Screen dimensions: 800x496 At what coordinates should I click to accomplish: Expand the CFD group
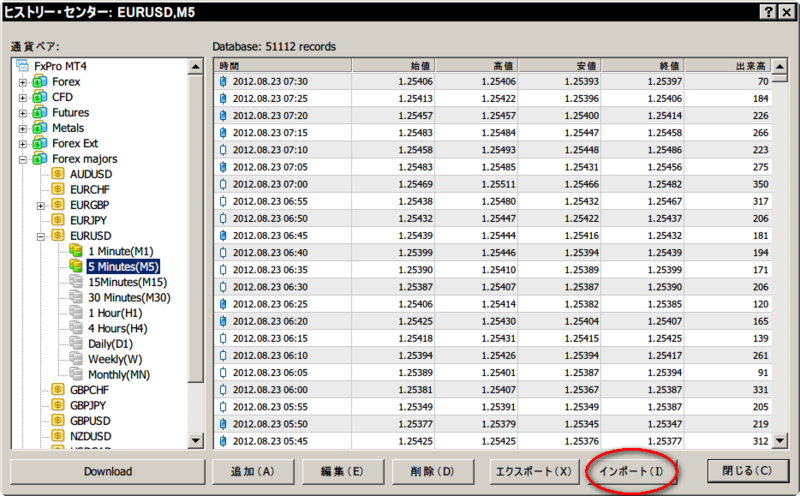(22, 97)
